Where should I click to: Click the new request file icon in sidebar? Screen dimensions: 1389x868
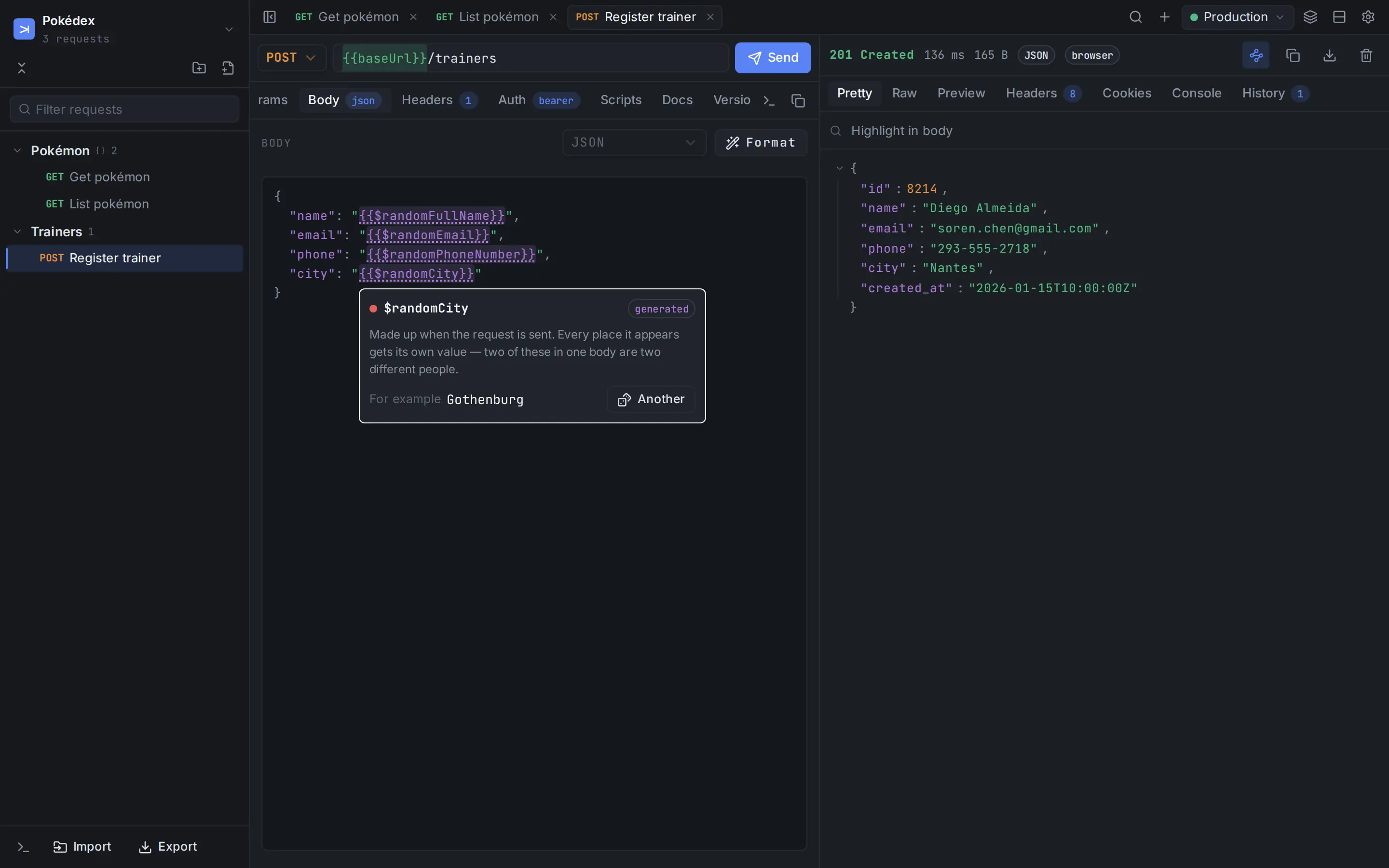pyautogui.click(x=228, y=68)
